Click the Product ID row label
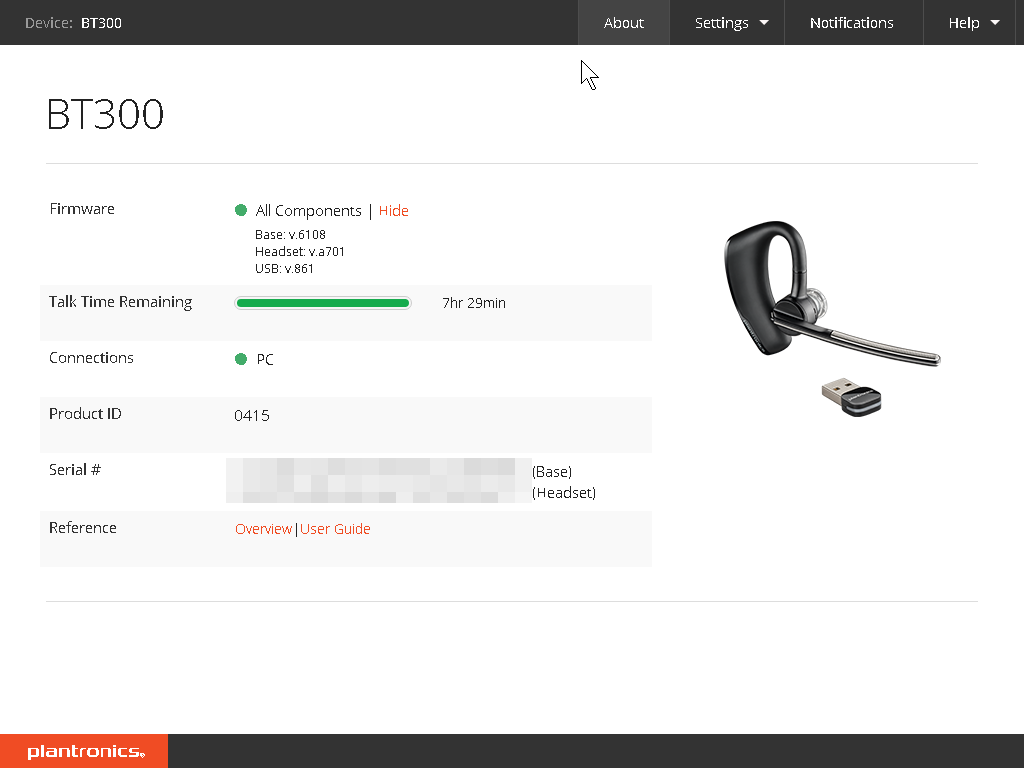Screen dimensions: 1024x768 pyautogui.click(x=86, y=414)
